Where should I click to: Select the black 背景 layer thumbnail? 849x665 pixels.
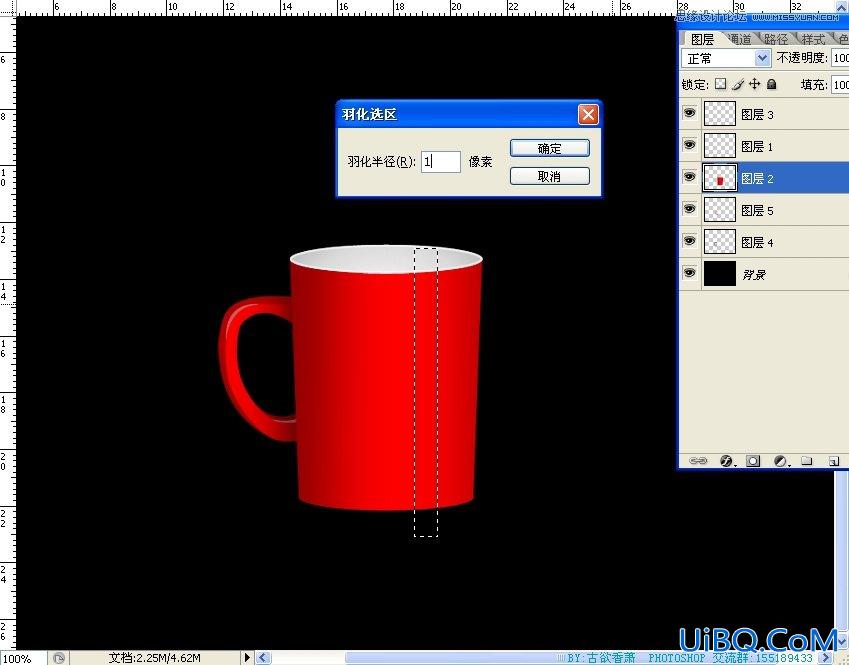coord(720,273)
